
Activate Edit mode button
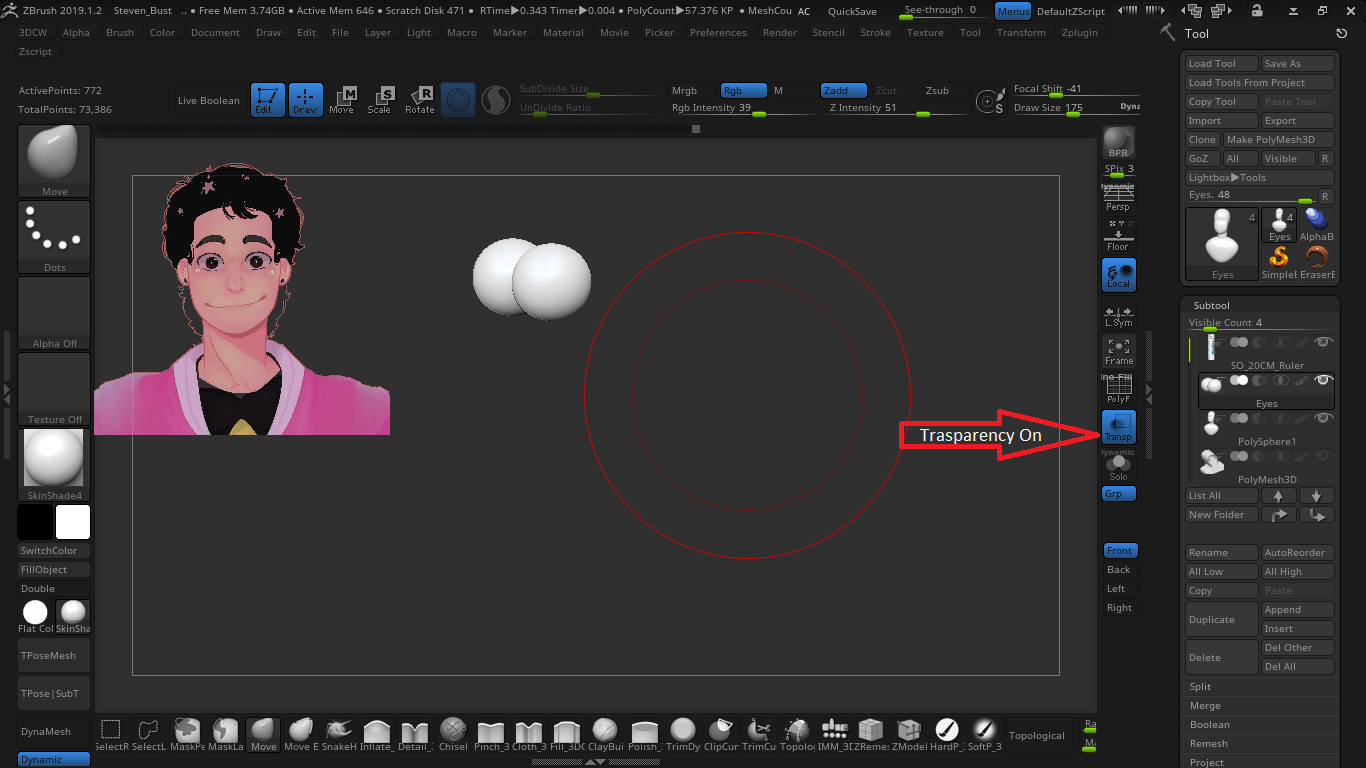point(267,99)
